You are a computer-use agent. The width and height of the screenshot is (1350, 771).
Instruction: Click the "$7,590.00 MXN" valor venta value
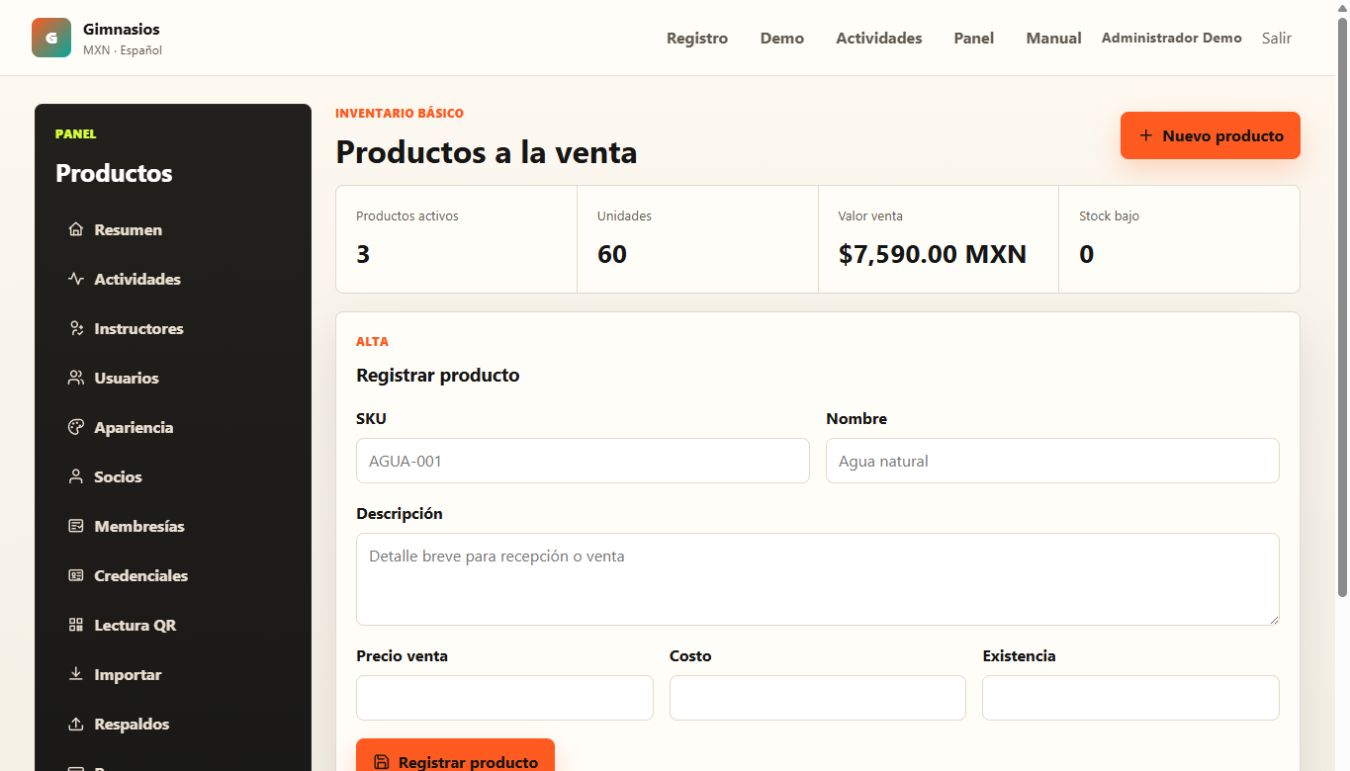[933, 254]
